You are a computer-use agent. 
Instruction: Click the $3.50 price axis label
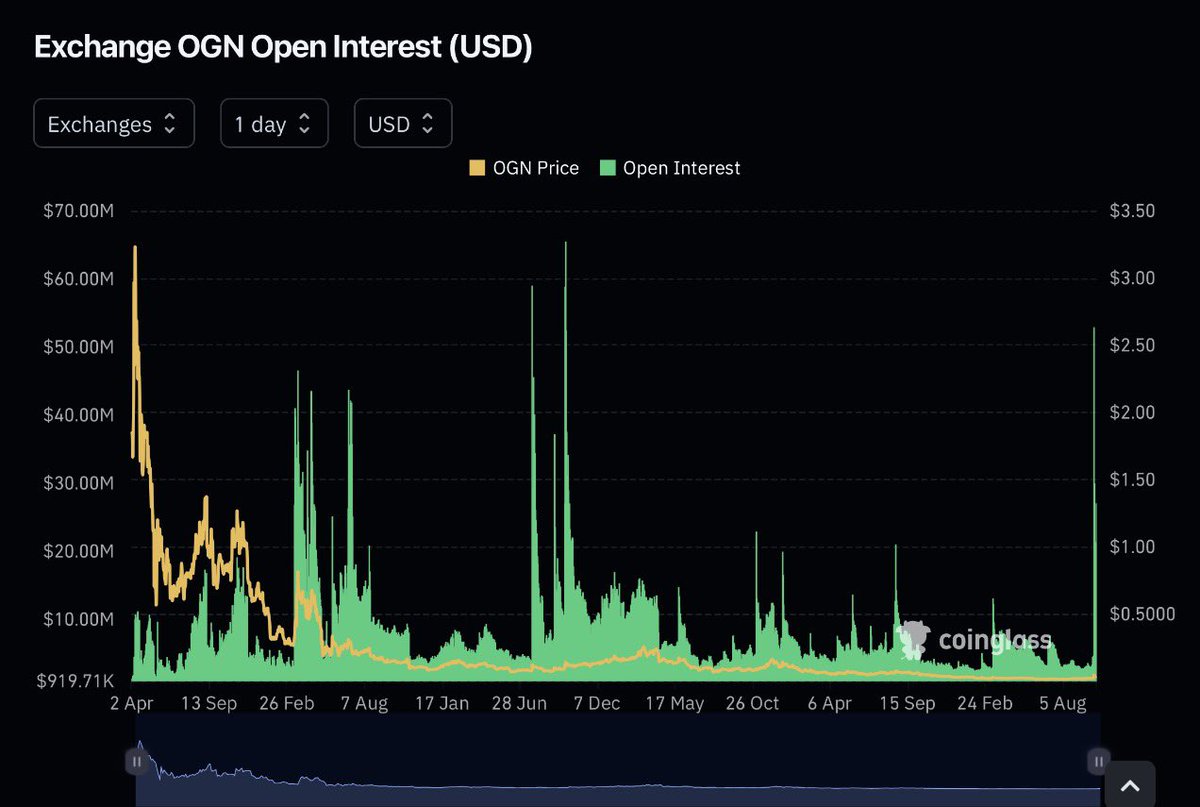[1132, 211]
